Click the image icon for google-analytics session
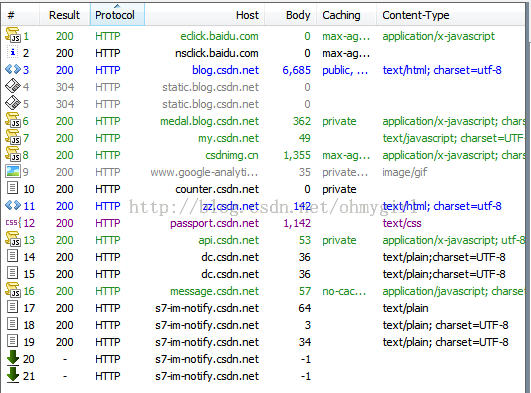 [13, 171]
